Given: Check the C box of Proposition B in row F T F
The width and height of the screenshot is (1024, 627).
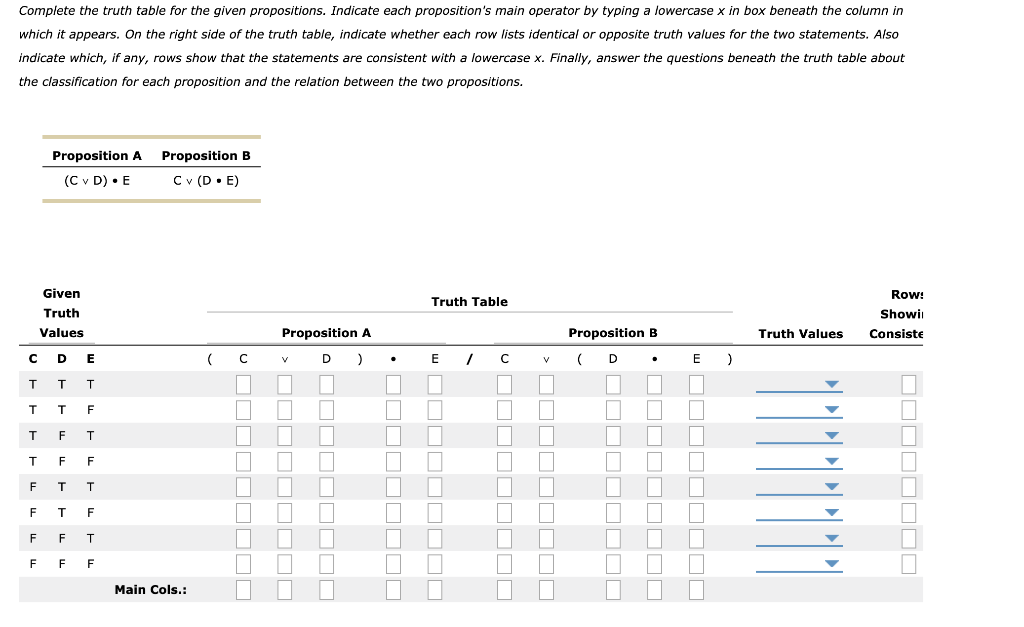Looking at the screenshot, I should coord(504,512).
